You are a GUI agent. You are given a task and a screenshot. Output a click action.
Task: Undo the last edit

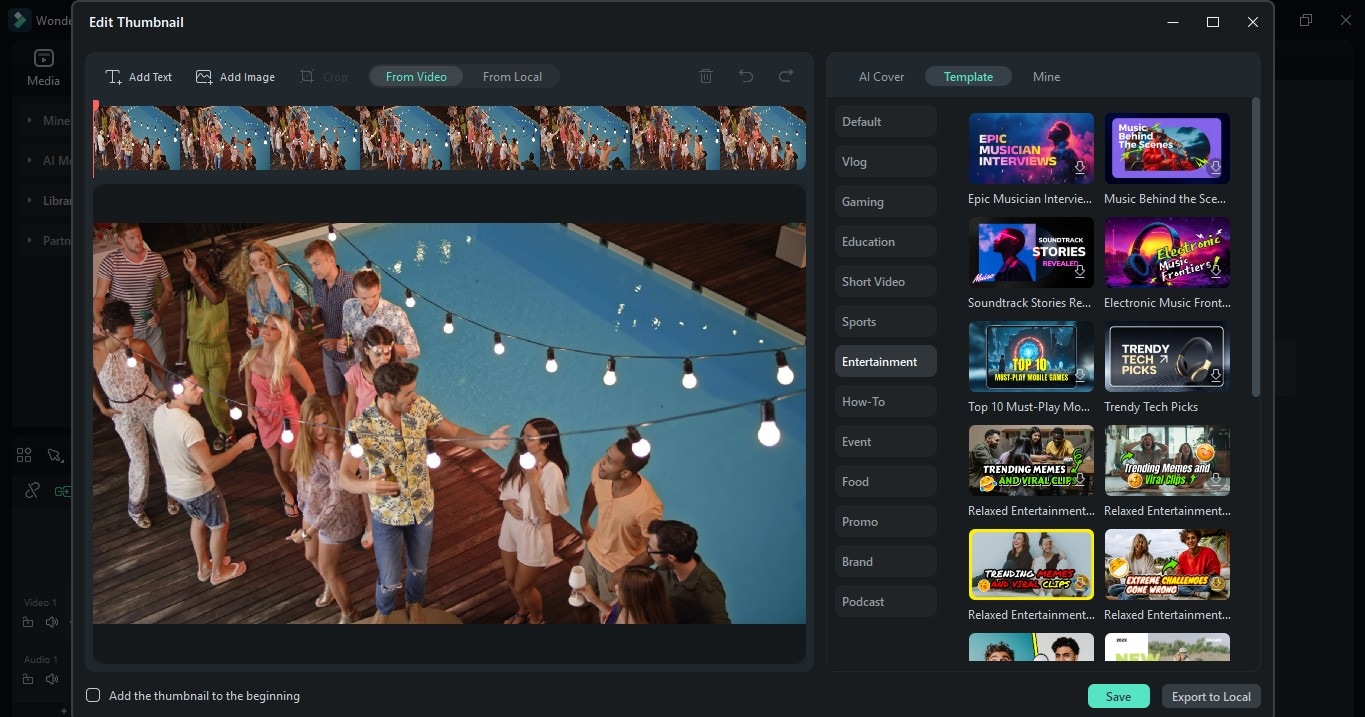pos(745,75)
